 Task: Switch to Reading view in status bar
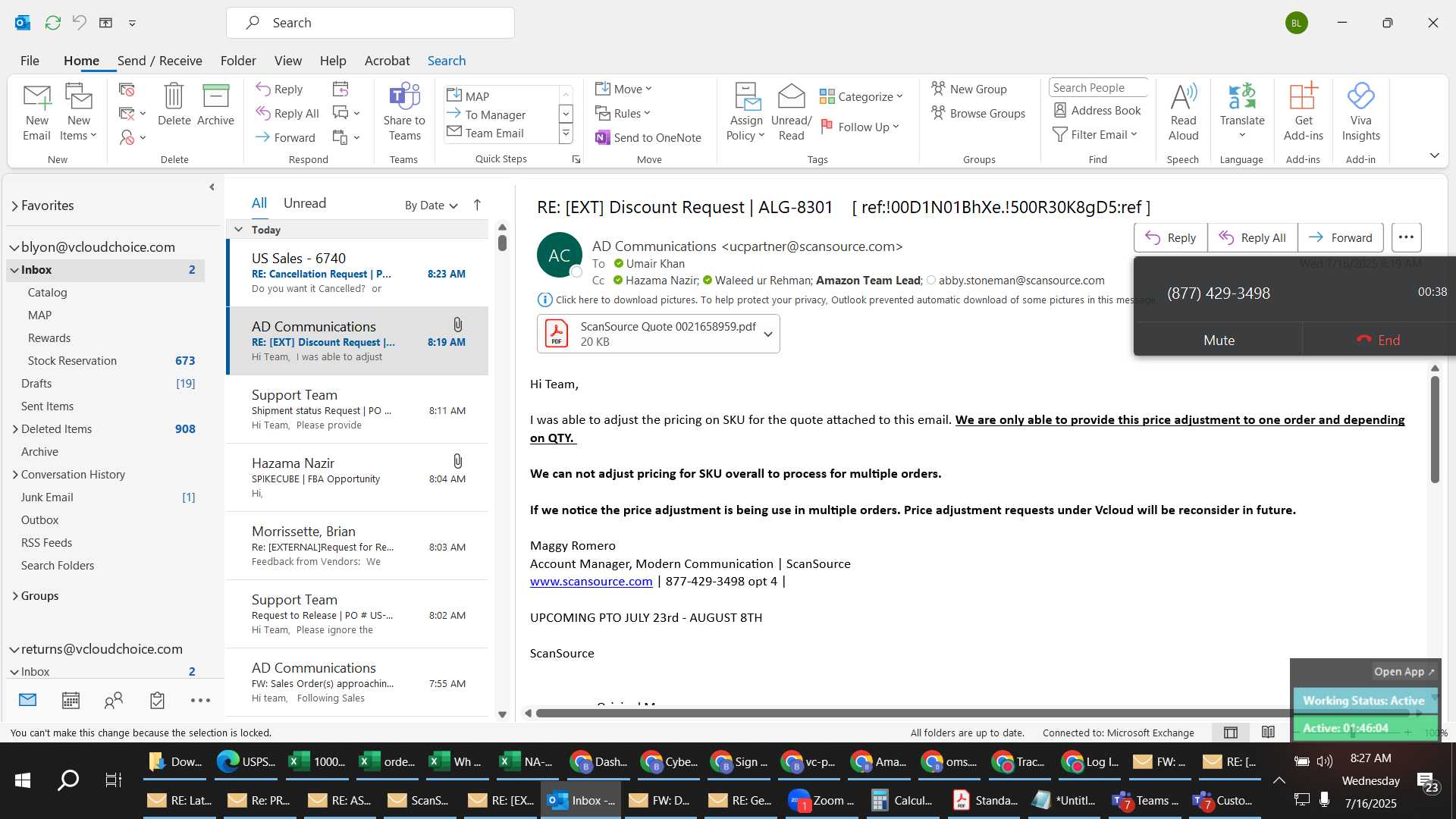pos(1268,733)
